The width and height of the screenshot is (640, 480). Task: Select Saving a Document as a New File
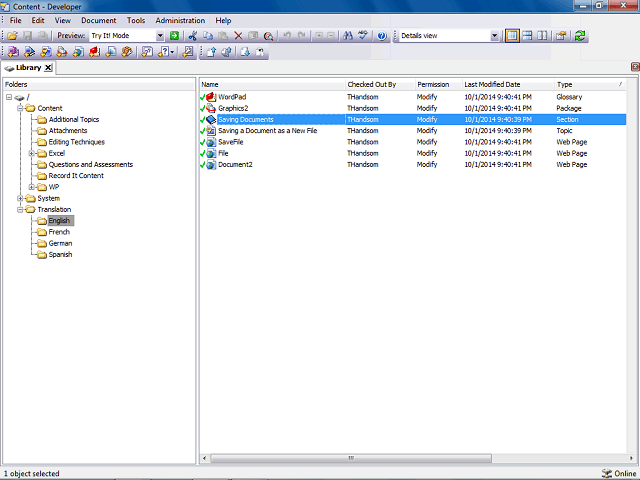[x=413, y=131]
